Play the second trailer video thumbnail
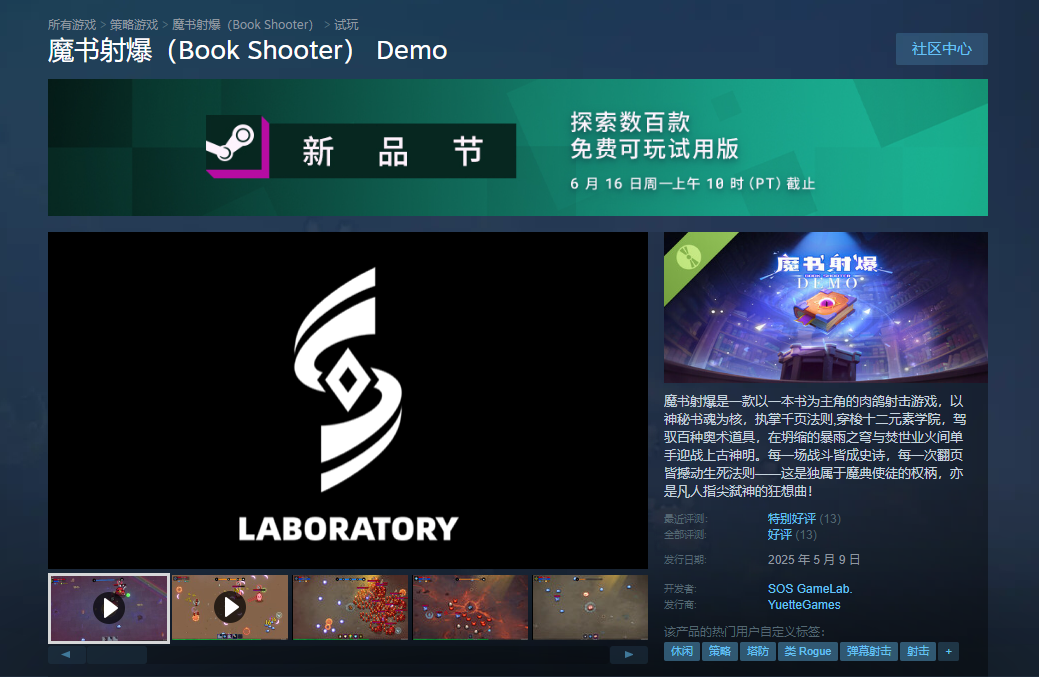This screenshot has width=1039, height=677. [x=230, y=607]
